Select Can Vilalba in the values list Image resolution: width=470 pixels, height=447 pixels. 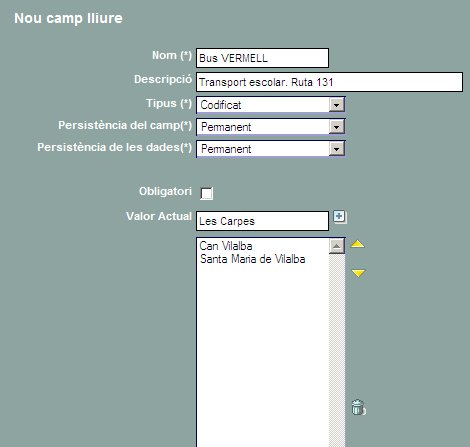coord(226,246)
